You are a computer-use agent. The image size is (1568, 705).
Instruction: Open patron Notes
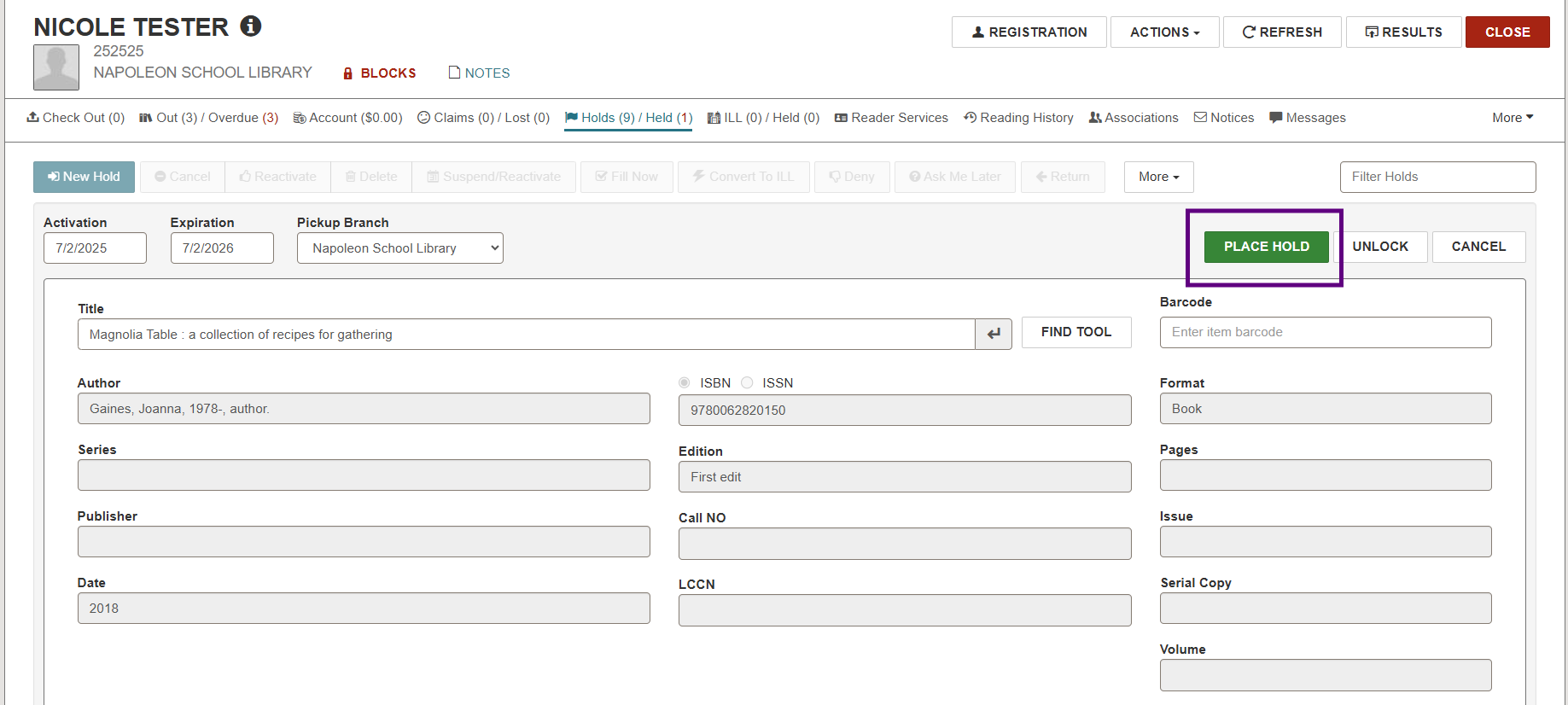(x=479, y=73)
